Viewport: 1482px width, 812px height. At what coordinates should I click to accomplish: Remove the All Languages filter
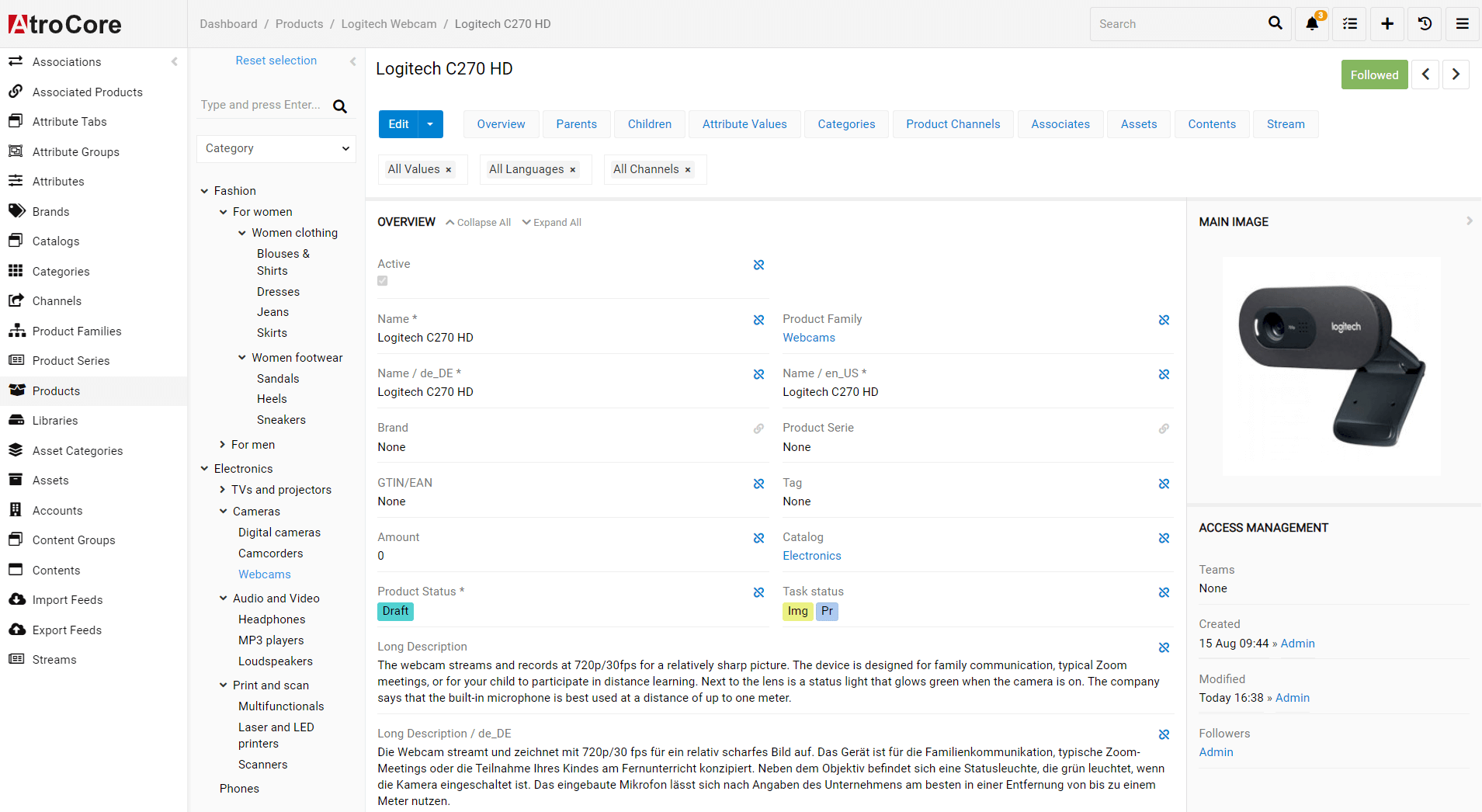click(573, 170)
